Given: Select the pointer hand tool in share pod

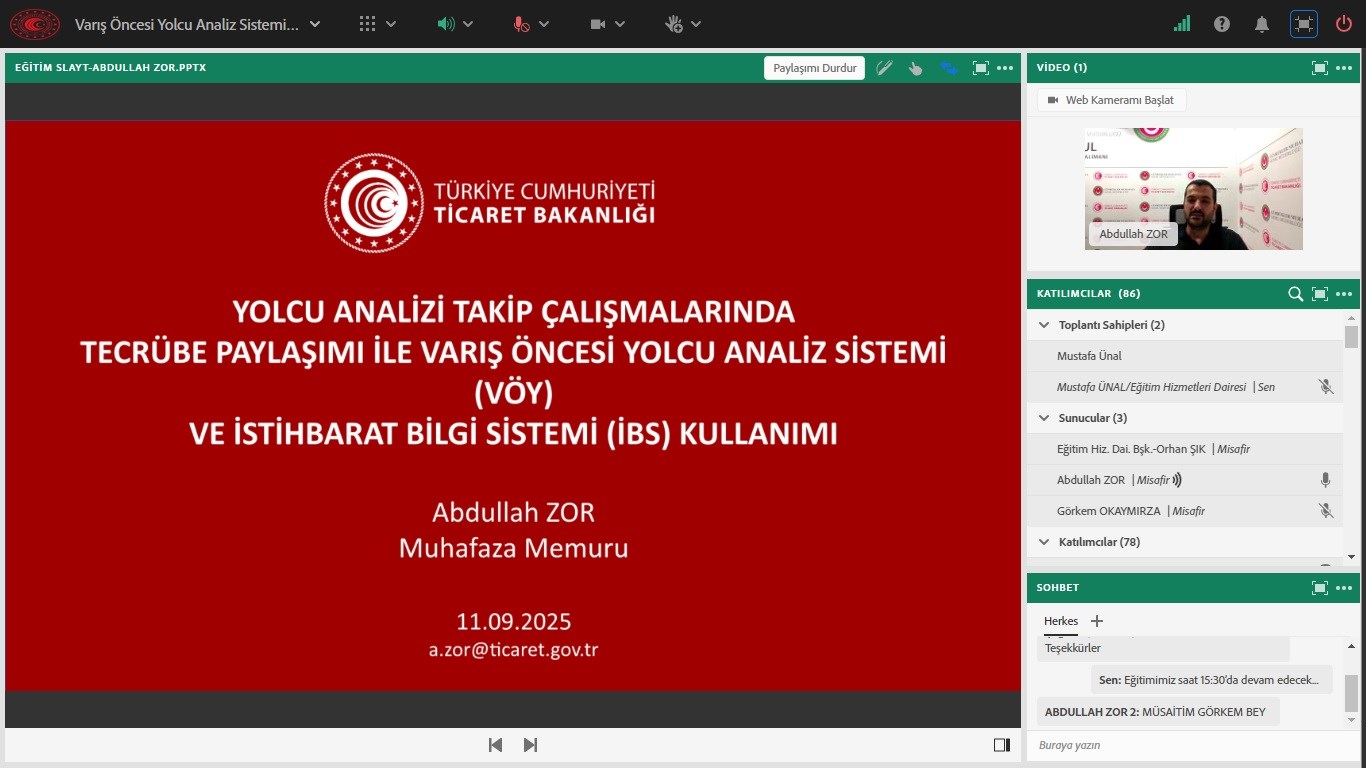Looking at the screenshot, I should pos(915,68).
